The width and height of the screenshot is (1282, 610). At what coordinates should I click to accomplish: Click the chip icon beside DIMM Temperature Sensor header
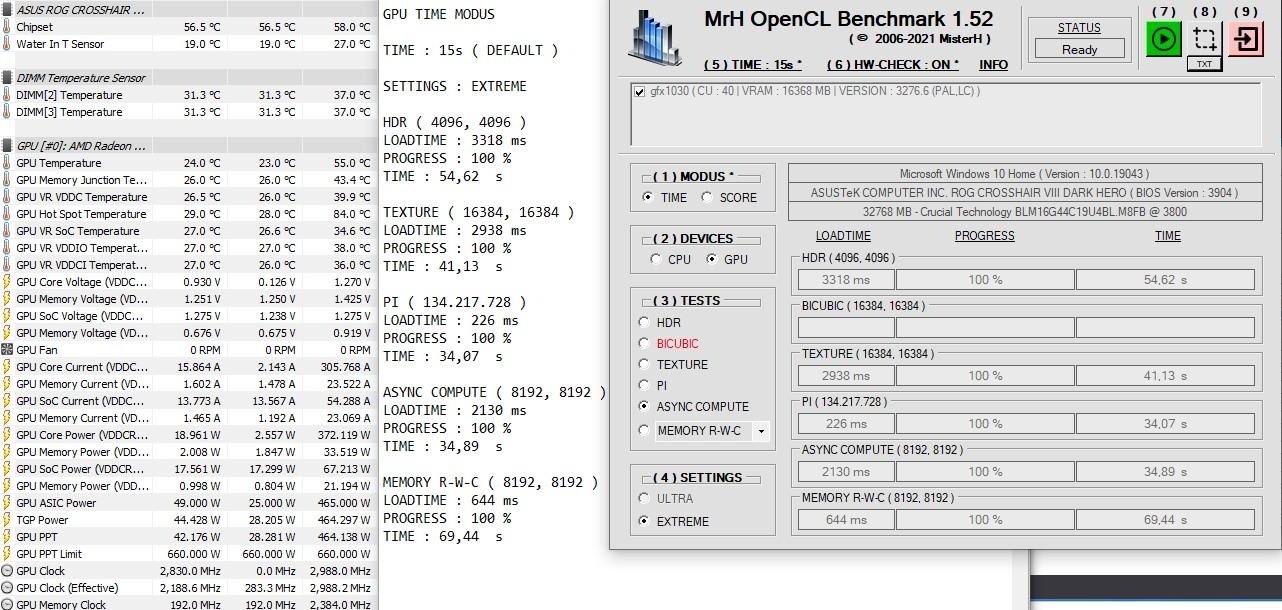tap(7, 78)
